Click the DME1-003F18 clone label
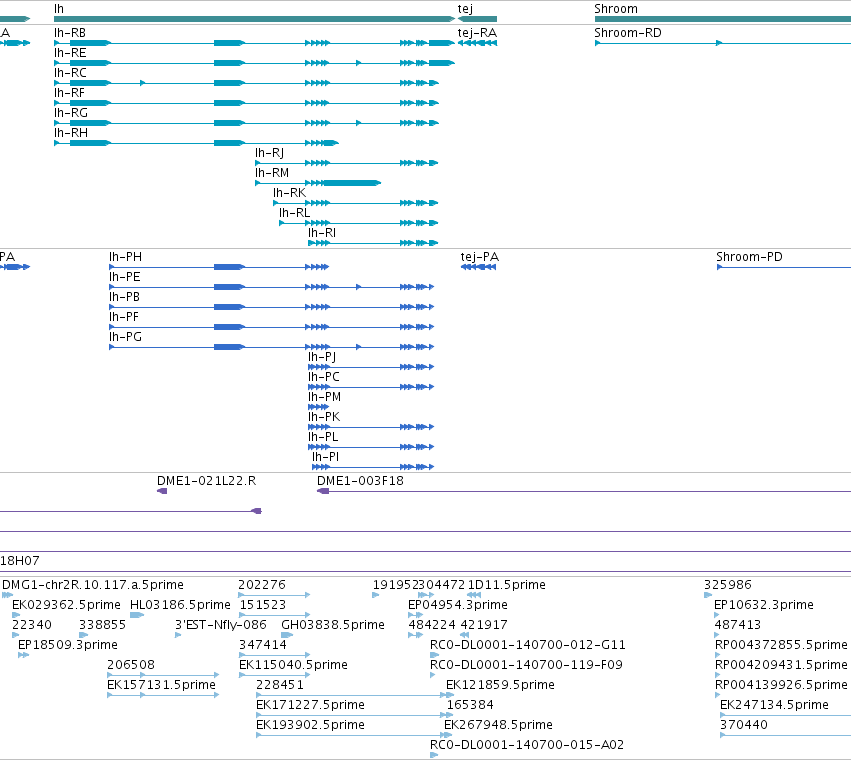The width and height of the screenshot is (851, 760). tap(360, 481)
